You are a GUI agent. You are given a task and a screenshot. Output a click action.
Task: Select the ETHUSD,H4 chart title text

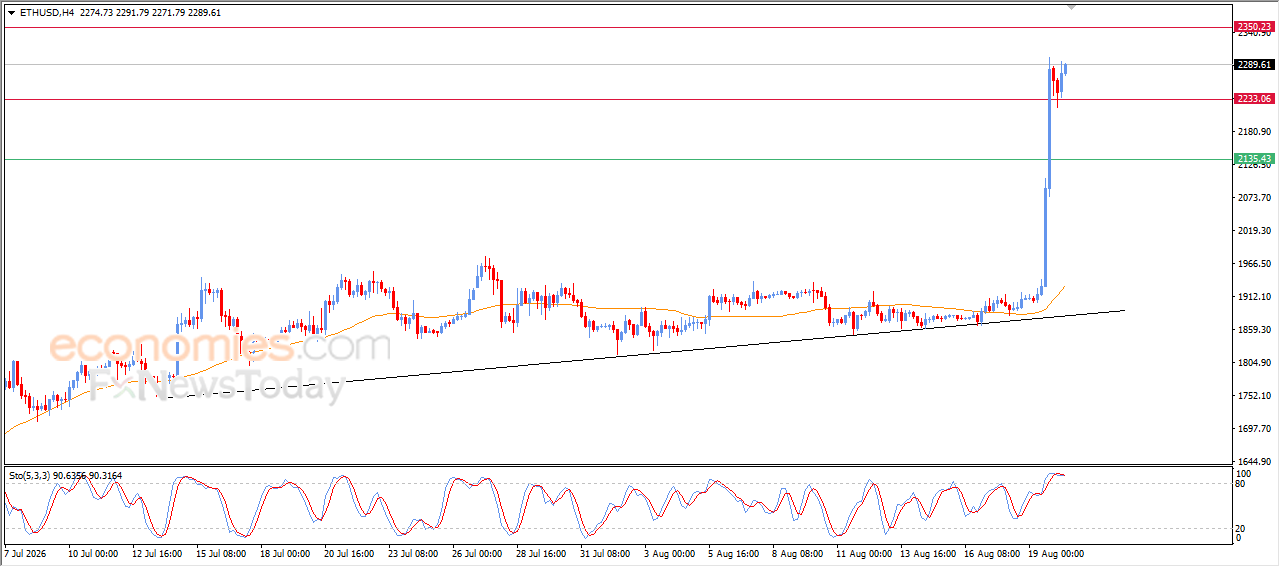(46, 13)
